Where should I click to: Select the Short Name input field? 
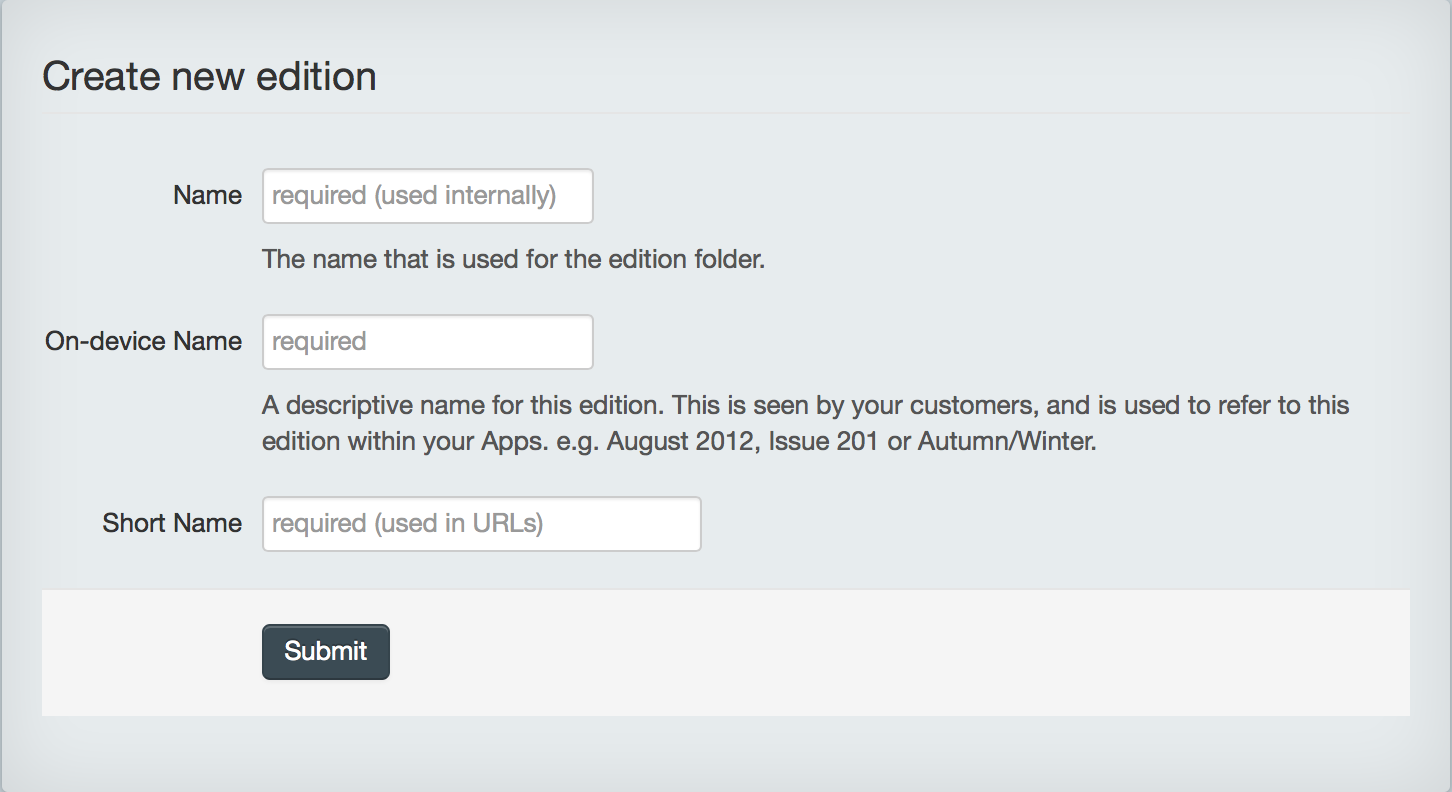click(481, 524)
